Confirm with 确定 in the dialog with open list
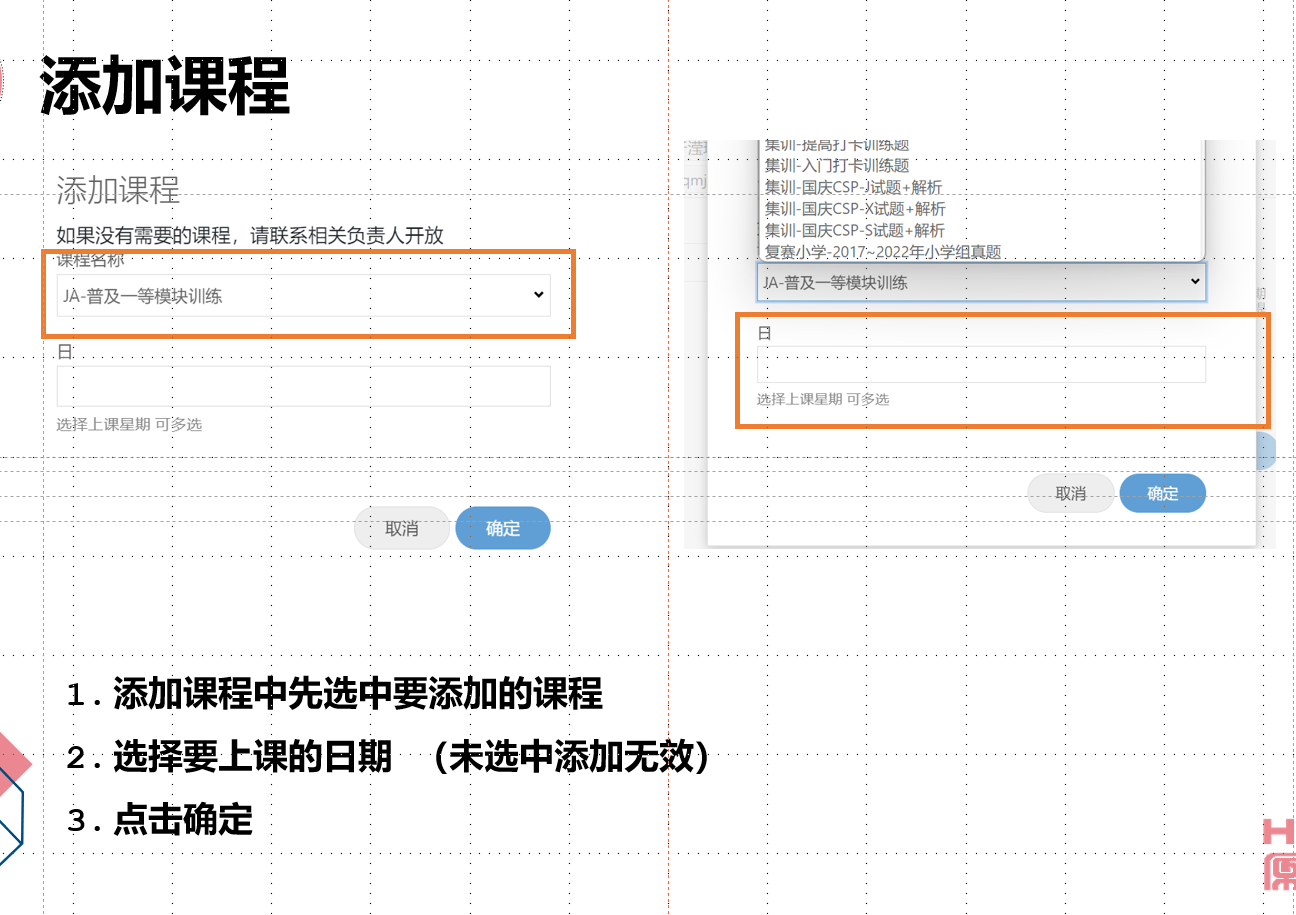Image resolution: width=1296 pixels, height=915 pixels. 1162,493
